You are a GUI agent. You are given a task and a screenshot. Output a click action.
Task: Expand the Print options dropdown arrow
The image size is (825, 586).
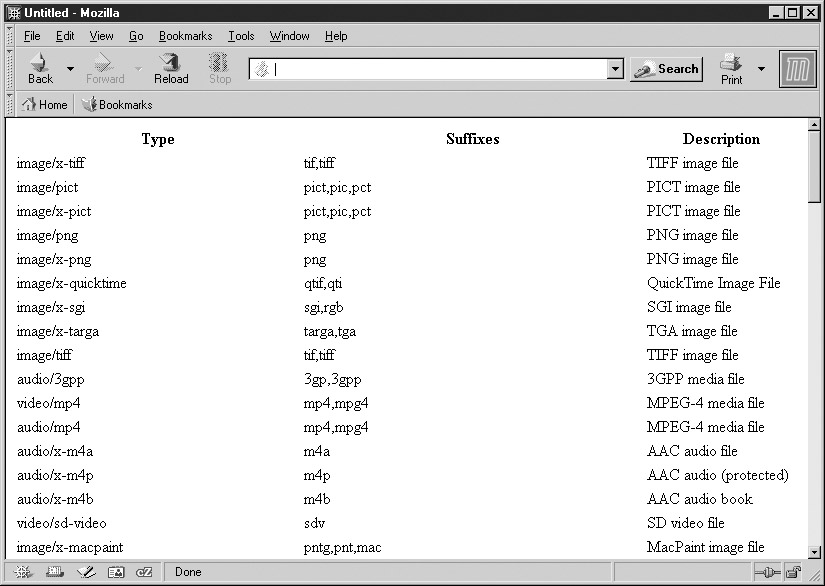click(x=761, y=69)
